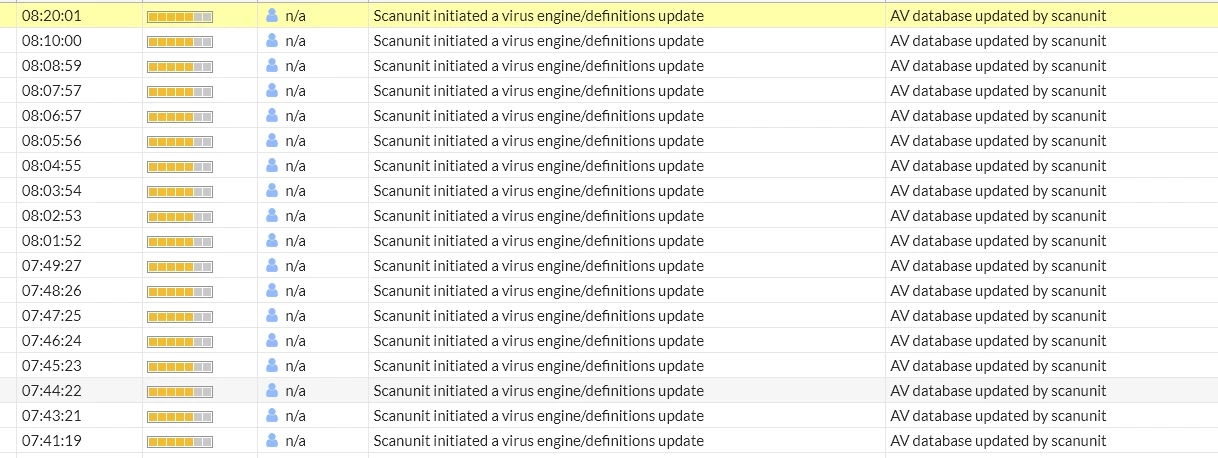The width and height of the screenshot is (1218, 458).
Task: Click user icon in the 08:10:00 row
Action: (272, 41)
